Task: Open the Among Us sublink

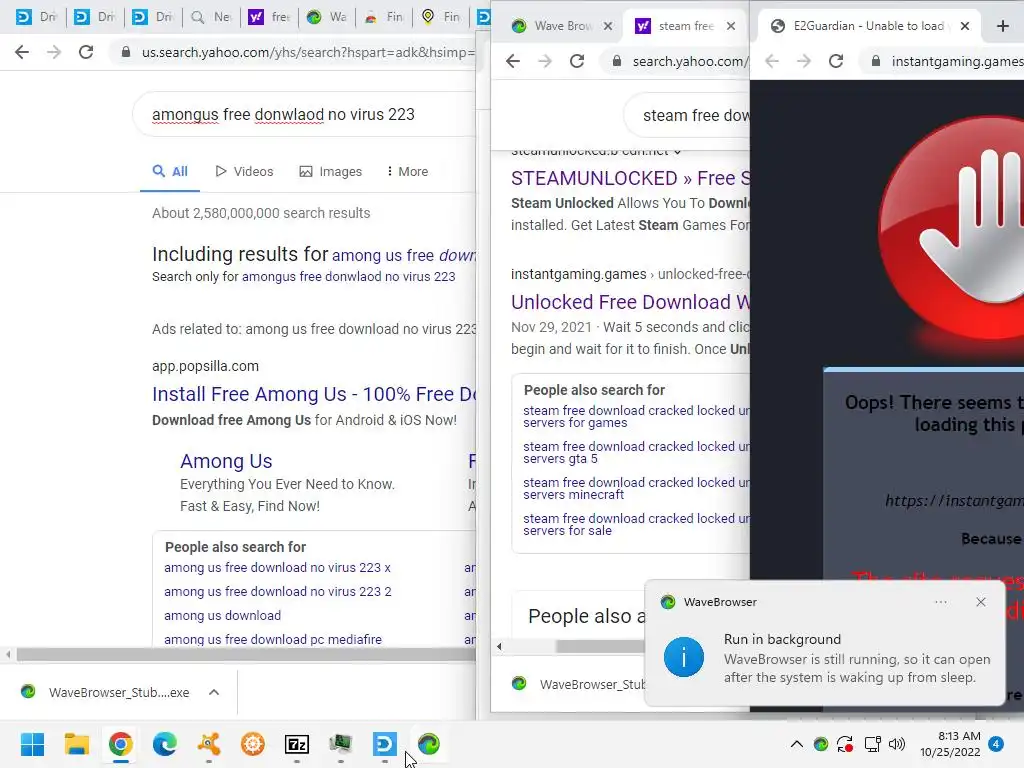Action: (226, 461)
